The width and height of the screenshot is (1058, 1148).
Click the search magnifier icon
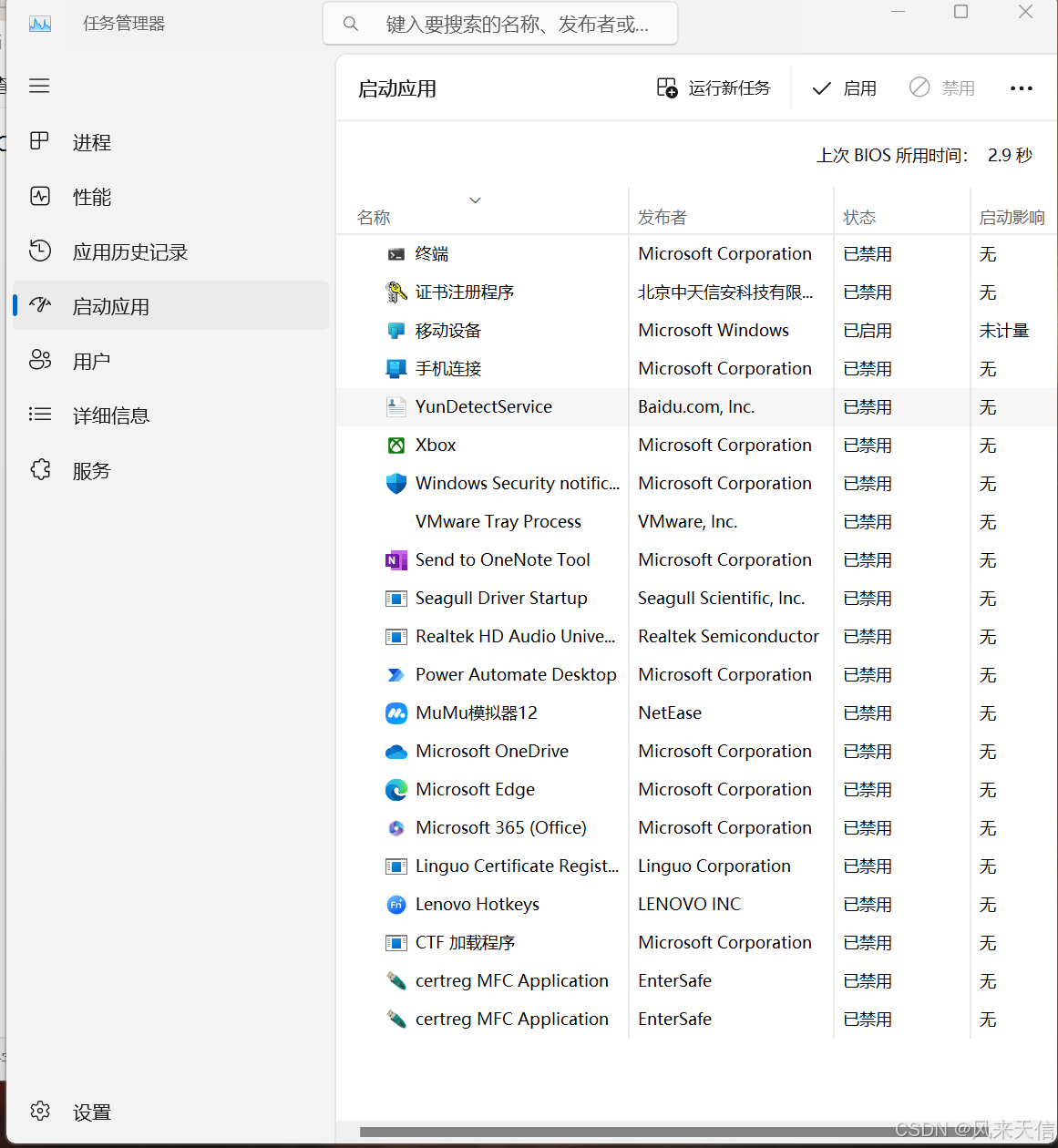(350, 24)
